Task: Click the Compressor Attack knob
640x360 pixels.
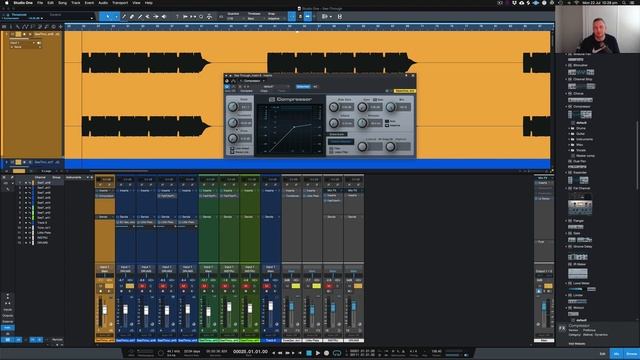Action: tap(334, 122)
